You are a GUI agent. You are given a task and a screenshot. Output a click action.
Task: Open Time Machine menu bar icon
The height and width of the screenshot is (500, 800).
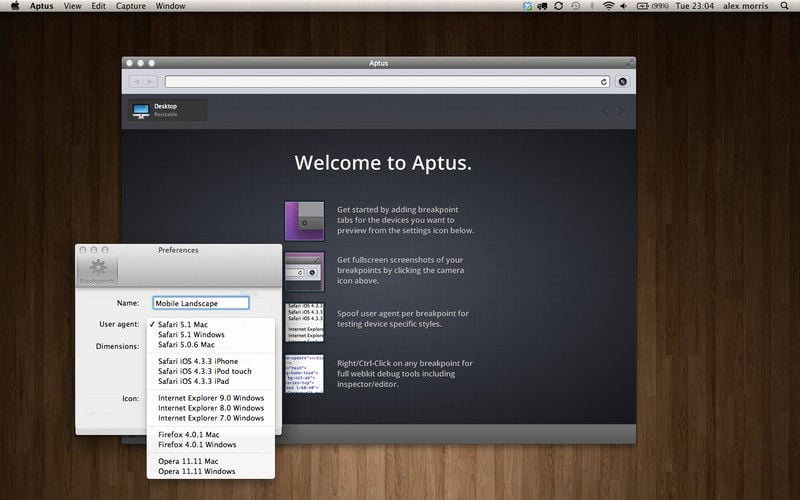[576, 6]
